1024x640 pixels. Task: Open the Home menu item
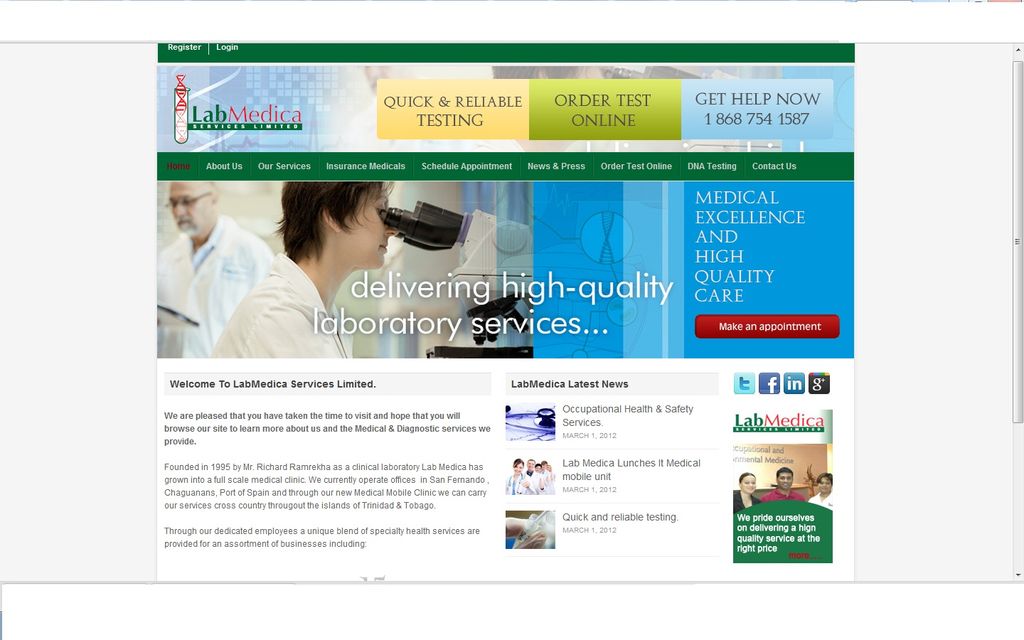click(178, 166)
